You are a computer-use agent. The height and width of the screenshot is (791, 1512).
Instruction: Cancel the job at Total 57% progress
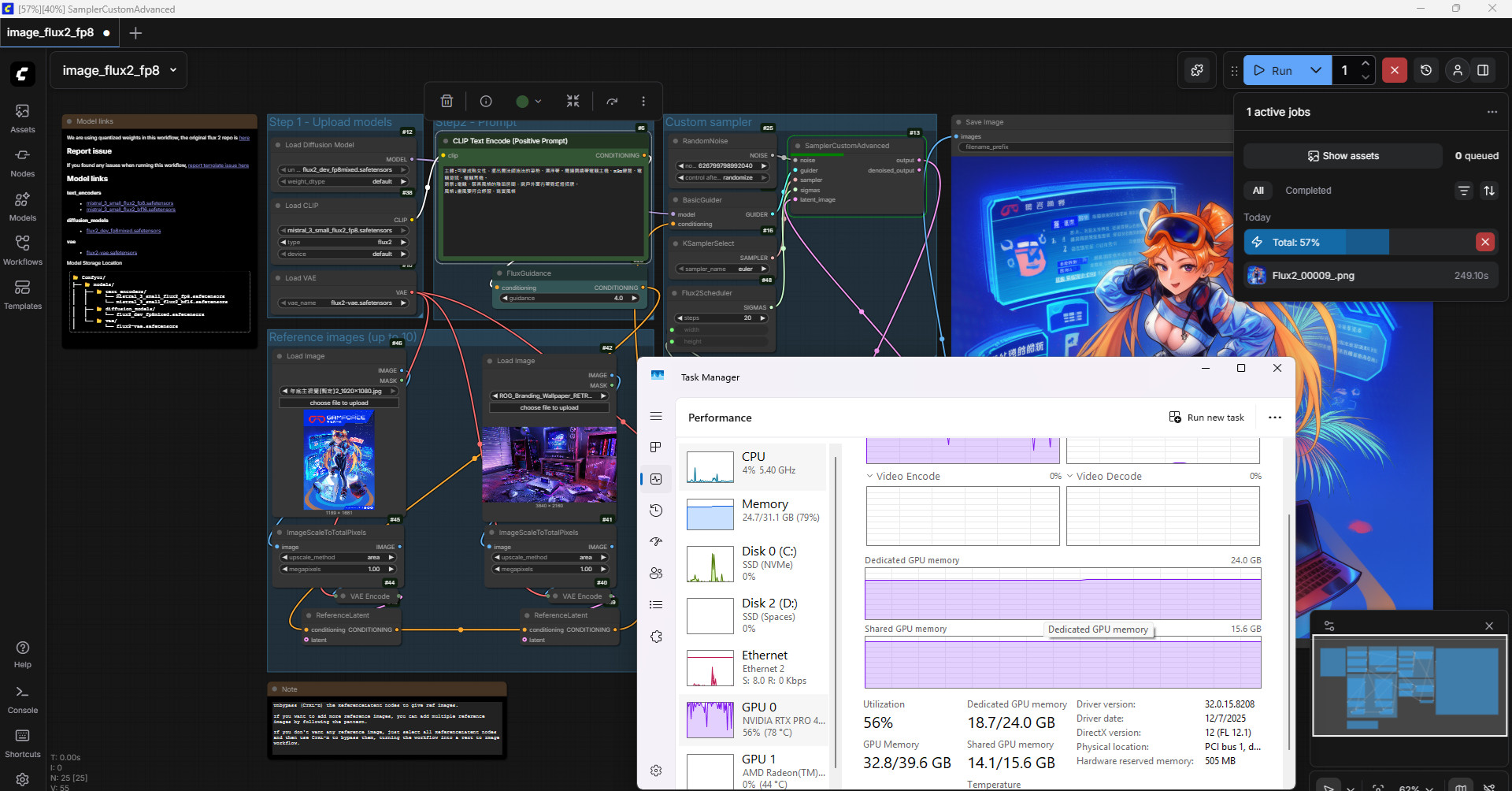click(x=1484, y=243)
